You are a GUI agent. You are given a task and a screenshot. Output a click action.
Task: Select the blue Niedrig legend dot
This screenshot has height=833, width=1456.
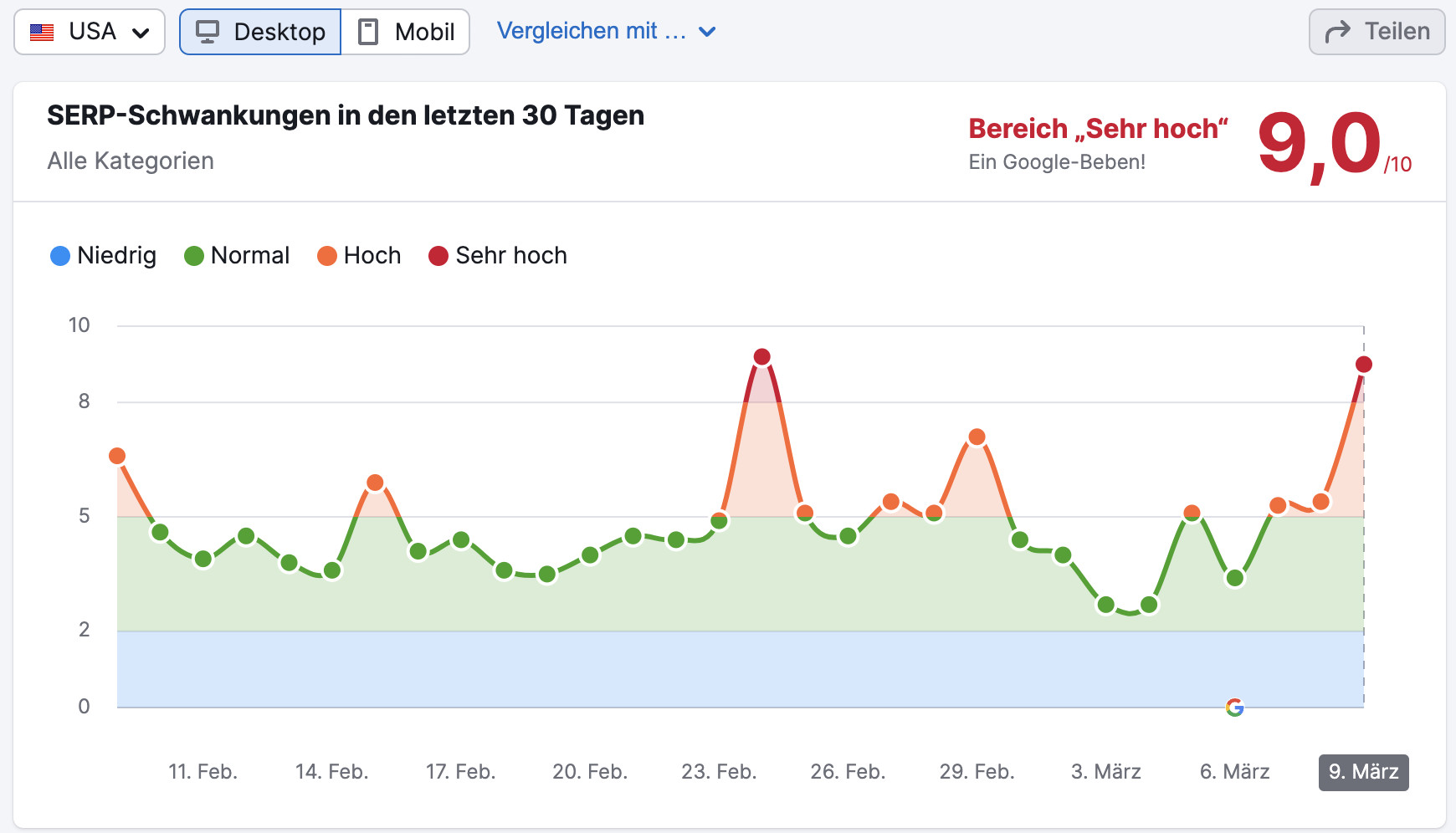click(59, 255)
